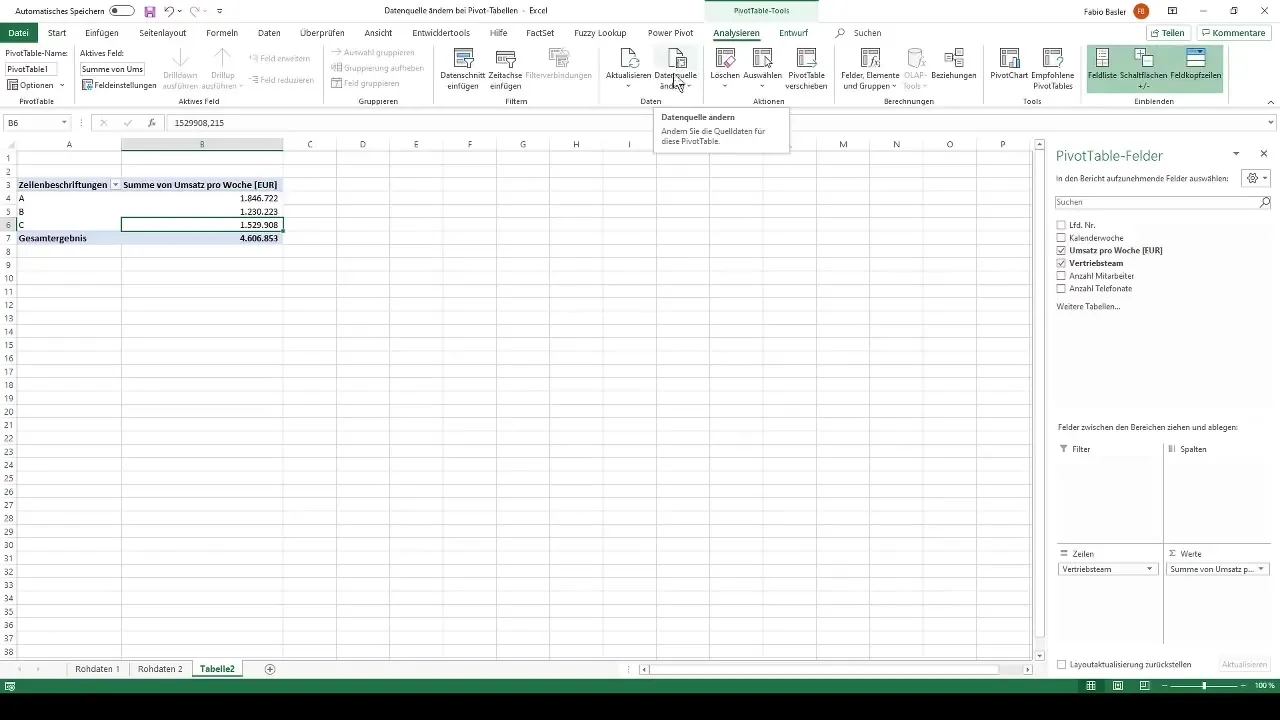This screenshot has height=720, width=1280.
Task: Open Summe von Umsatz dropdown in Werte
Action: click(1260, 569)
